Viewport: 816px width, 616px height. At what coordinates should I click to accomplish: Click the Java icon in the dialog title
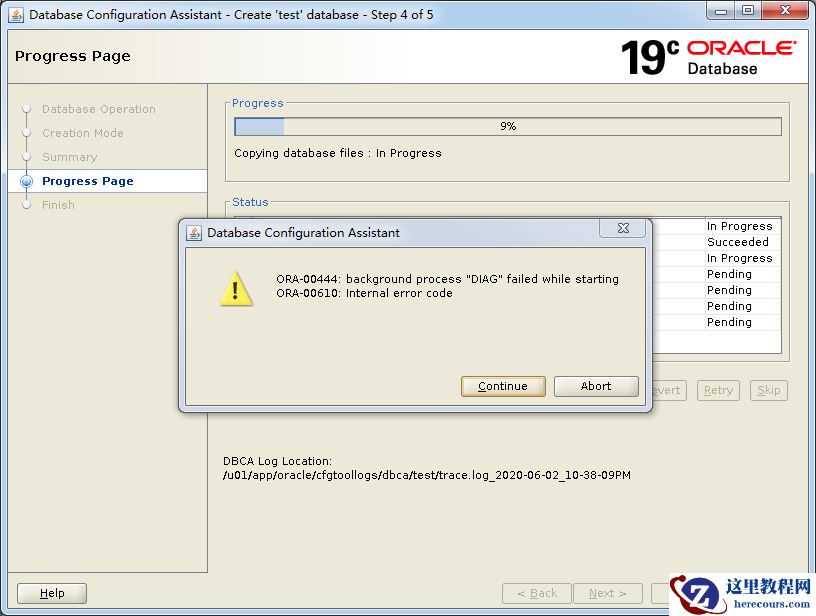click(194, 233)
